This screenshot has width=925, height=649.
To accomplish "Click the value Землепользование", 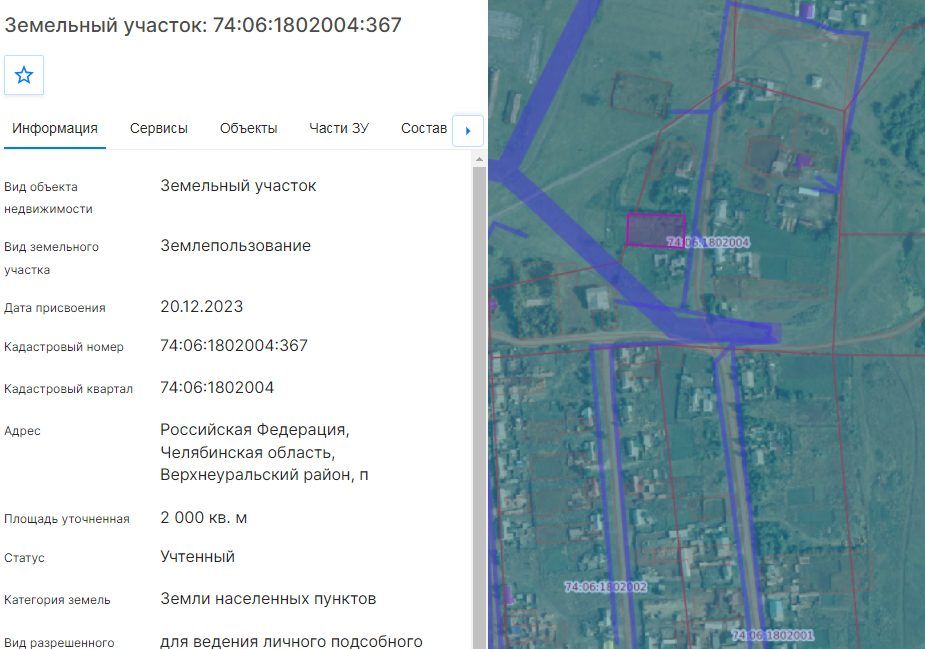I will coord(235,245).
